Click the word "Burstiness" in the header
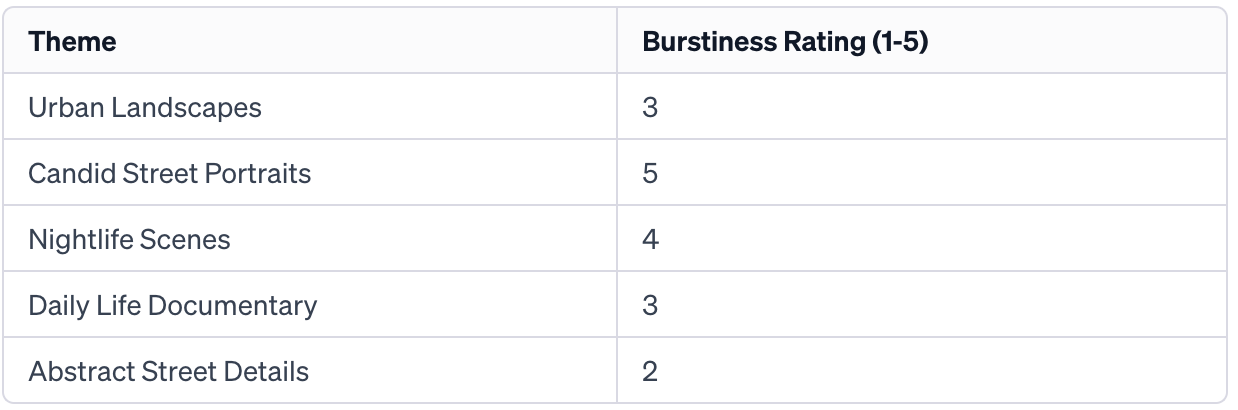The width and height of the screenshot is (1238, 410). pos(711,42)
